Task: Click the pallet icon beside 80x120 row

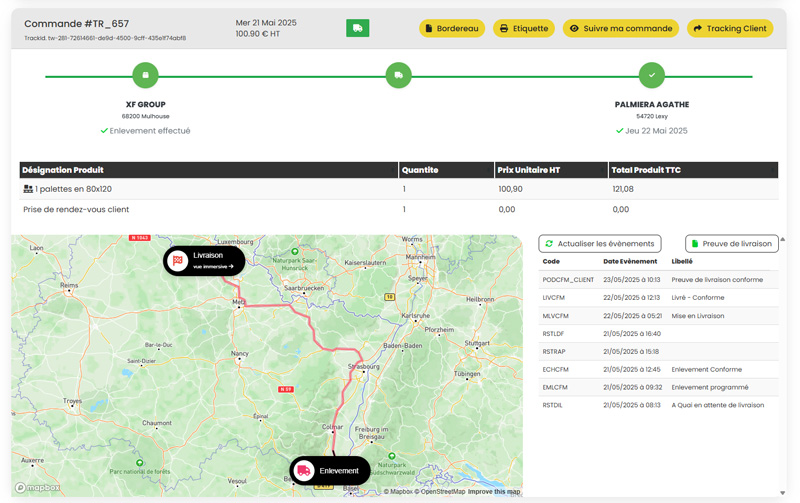Action: [x=28, y=189]
